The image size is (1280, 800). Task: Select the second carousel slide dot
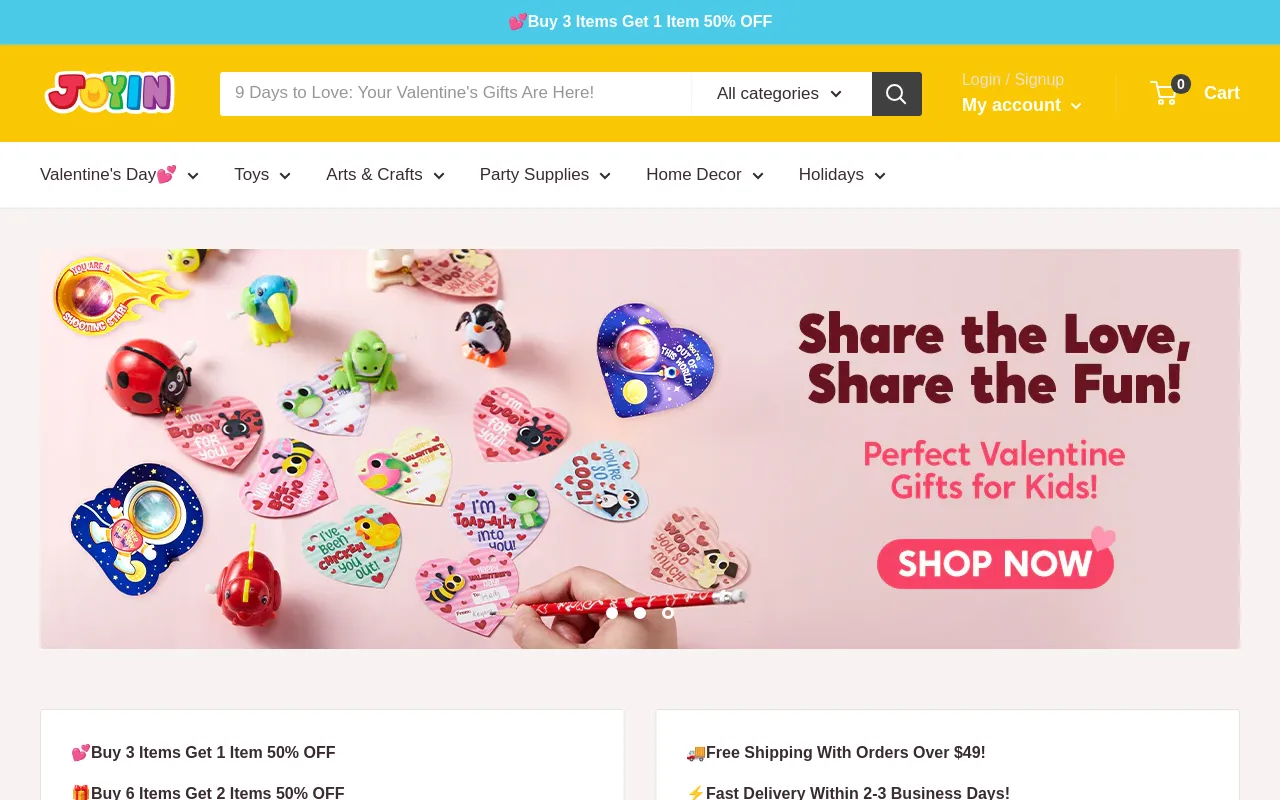click(x=640, y=613)
